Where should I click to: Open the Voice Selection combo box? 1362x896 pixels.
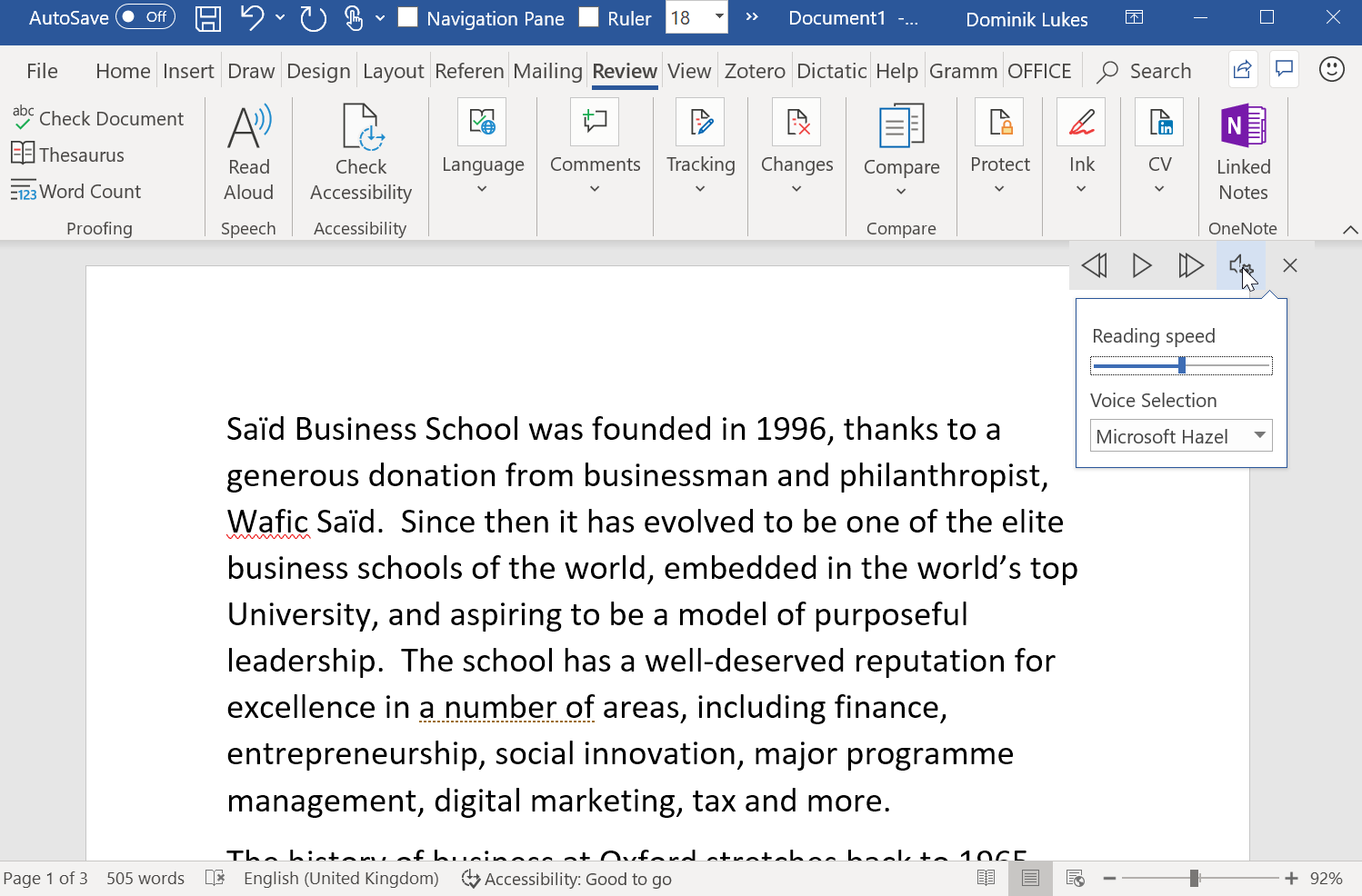click(1181, 436)
